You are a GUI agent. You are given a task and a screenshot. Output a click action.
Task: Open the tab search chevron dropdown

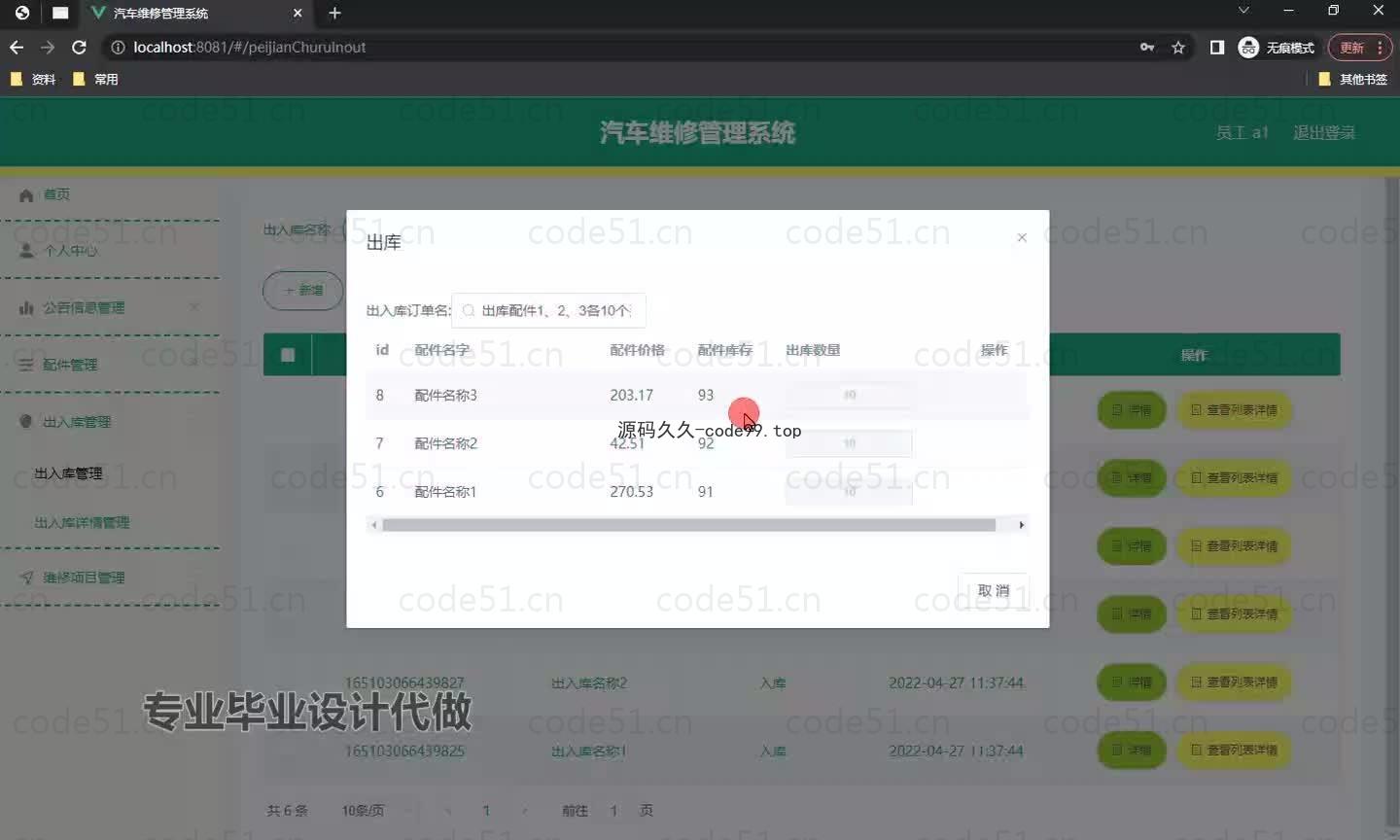pyautogui.click(x=1243, y=11)
